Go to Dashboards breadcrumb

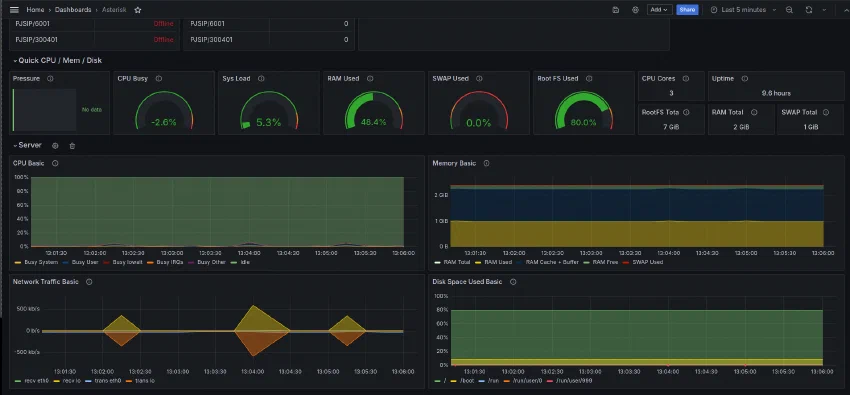point(73,10)
